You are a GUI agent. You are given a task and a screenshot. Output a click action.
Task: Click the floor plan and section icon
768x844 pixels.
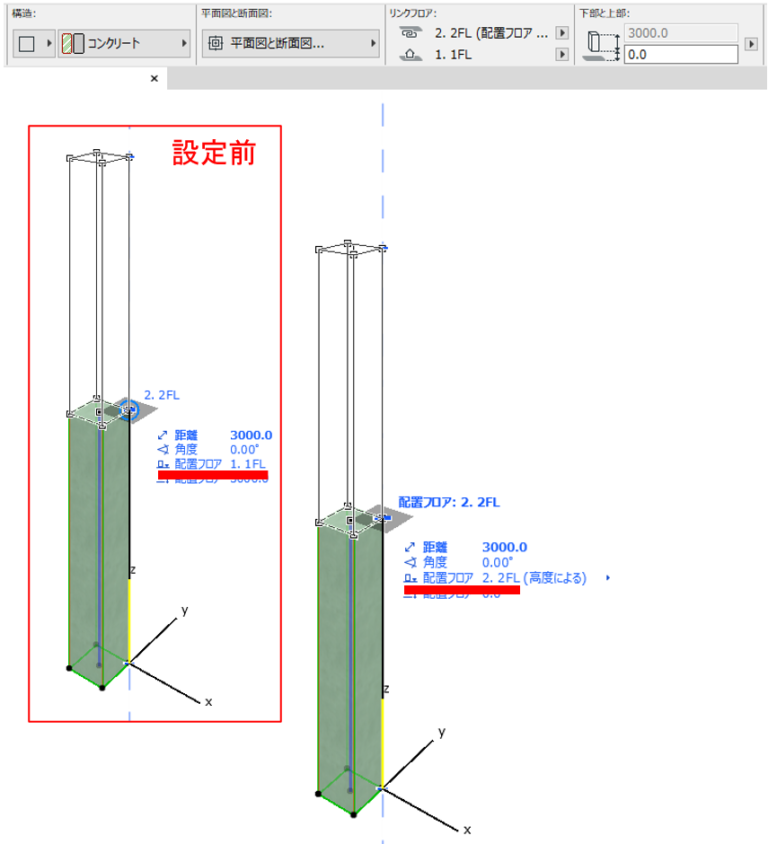coord(215,43)
